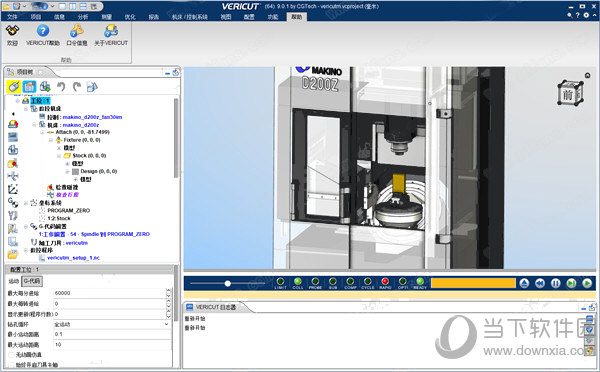Enable the 无动画仿真 checkbox

11,355
